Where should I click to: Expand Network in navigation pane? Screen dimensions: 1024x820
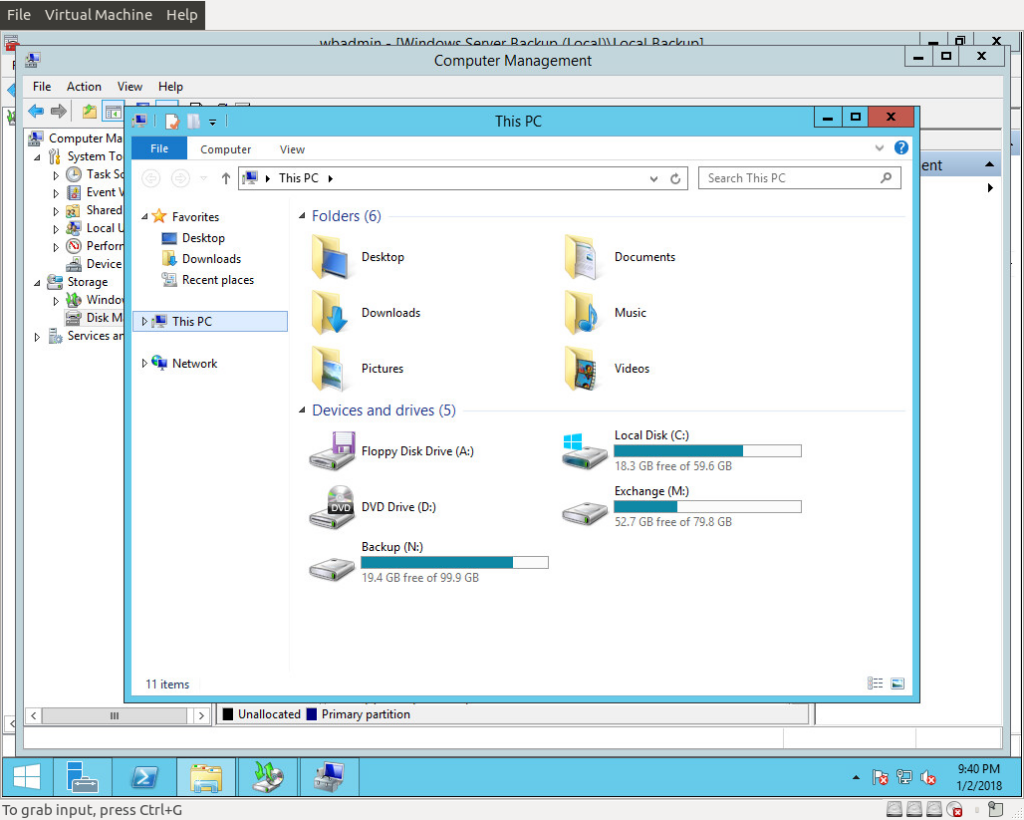pos(144,364)
